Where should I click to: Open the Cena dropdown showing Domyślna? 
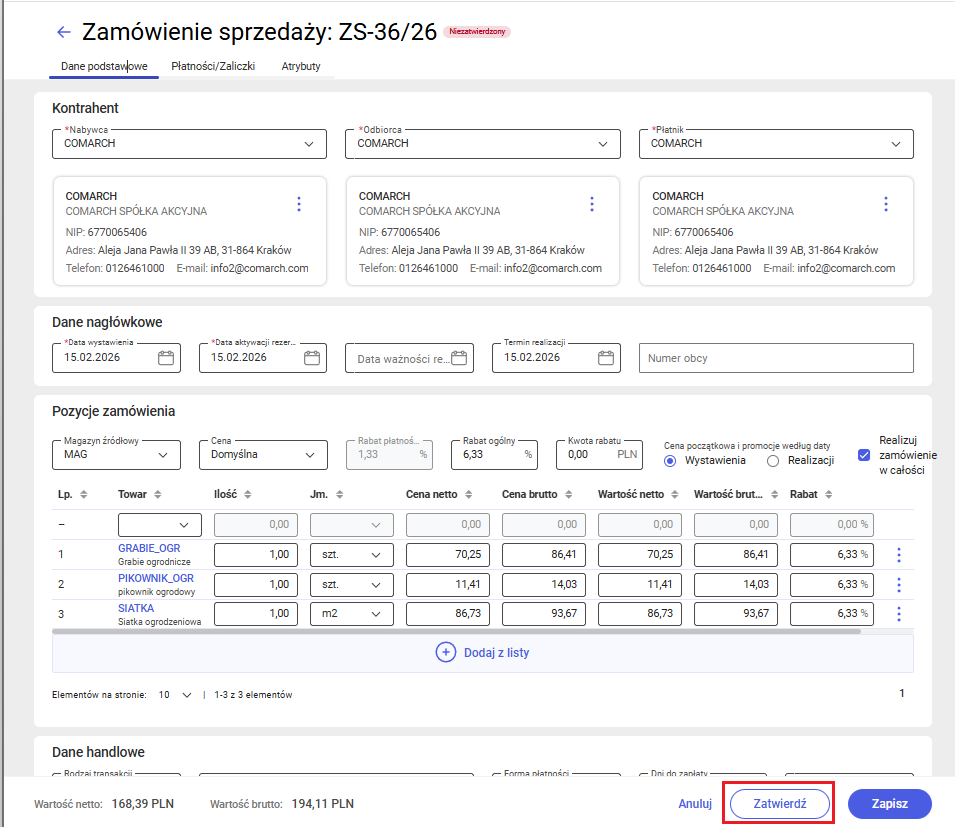point(311,455)
